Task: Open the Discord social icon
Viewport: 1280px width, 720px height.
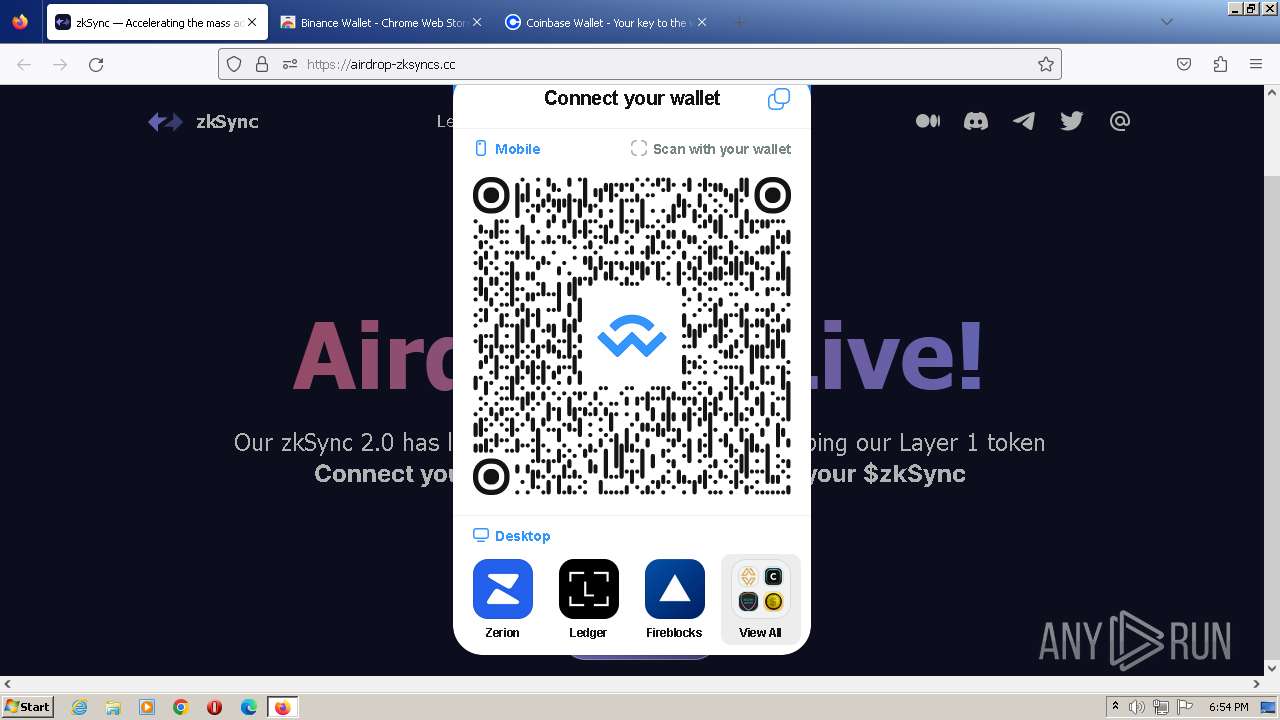Action: click(x=976, y=121)
